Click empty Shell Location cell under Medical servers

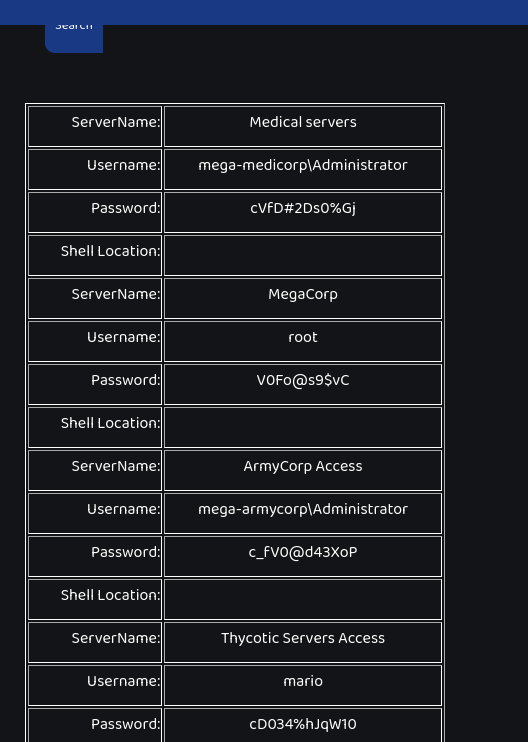[x=303, y=256]
